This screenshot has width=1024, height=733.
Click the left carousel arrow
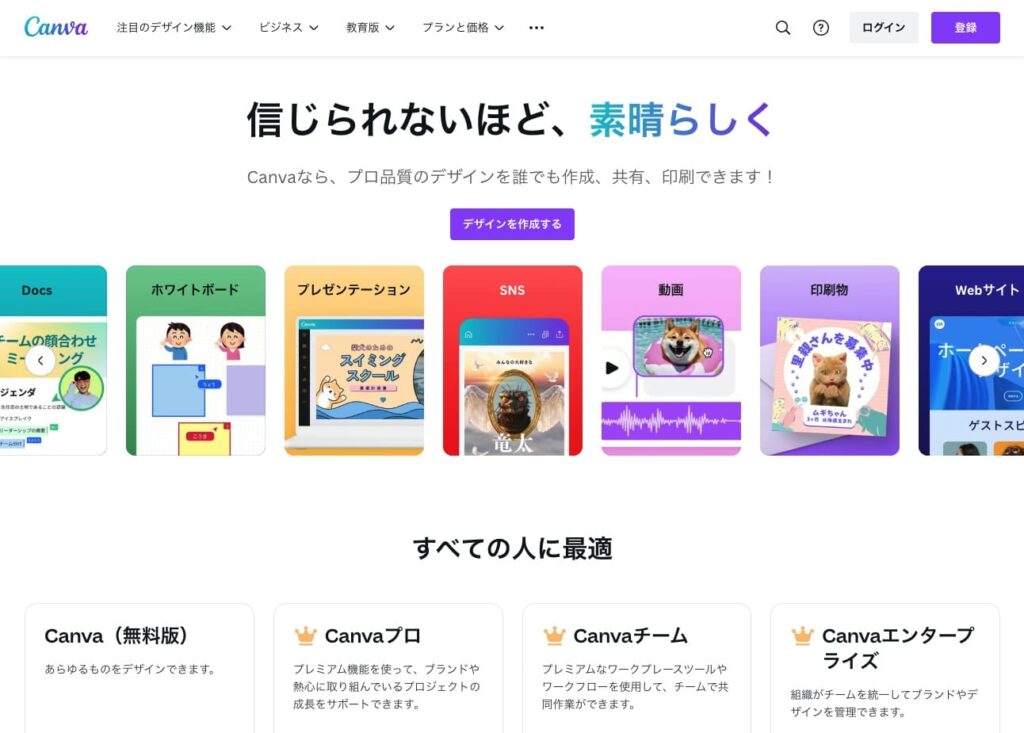click(40, 361)
